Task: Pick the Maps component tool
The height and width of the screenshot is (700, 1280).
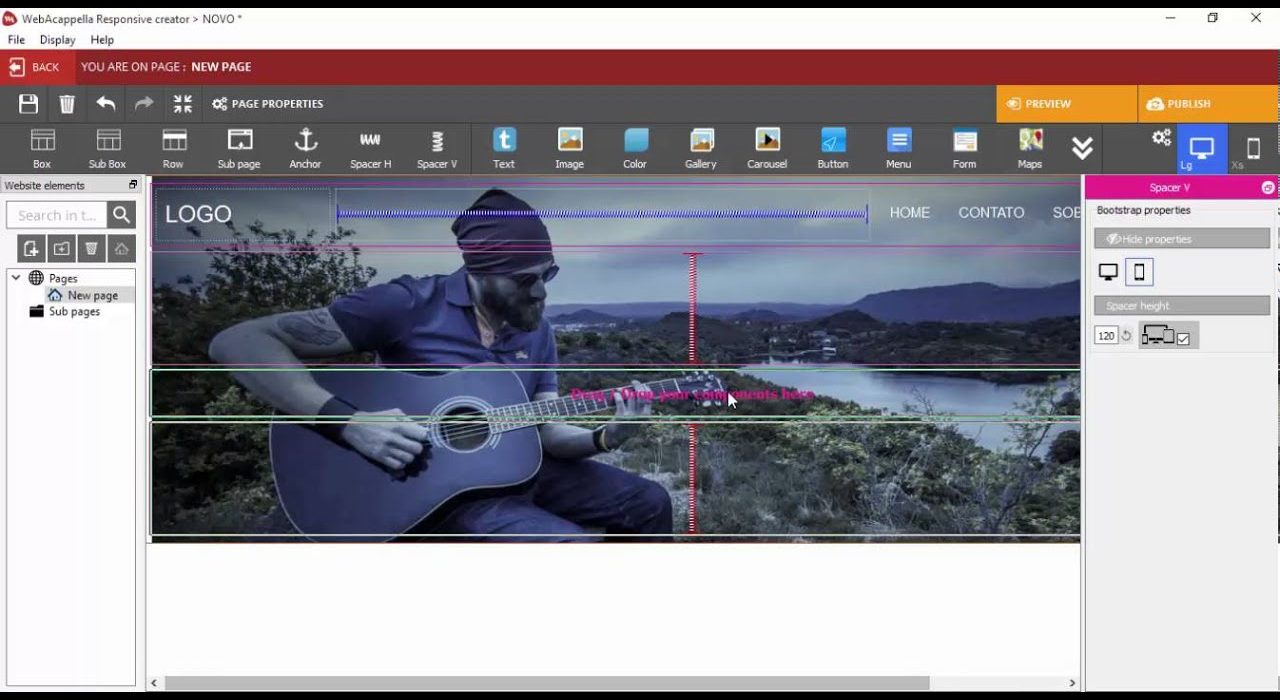Action: click(1030, 148)
